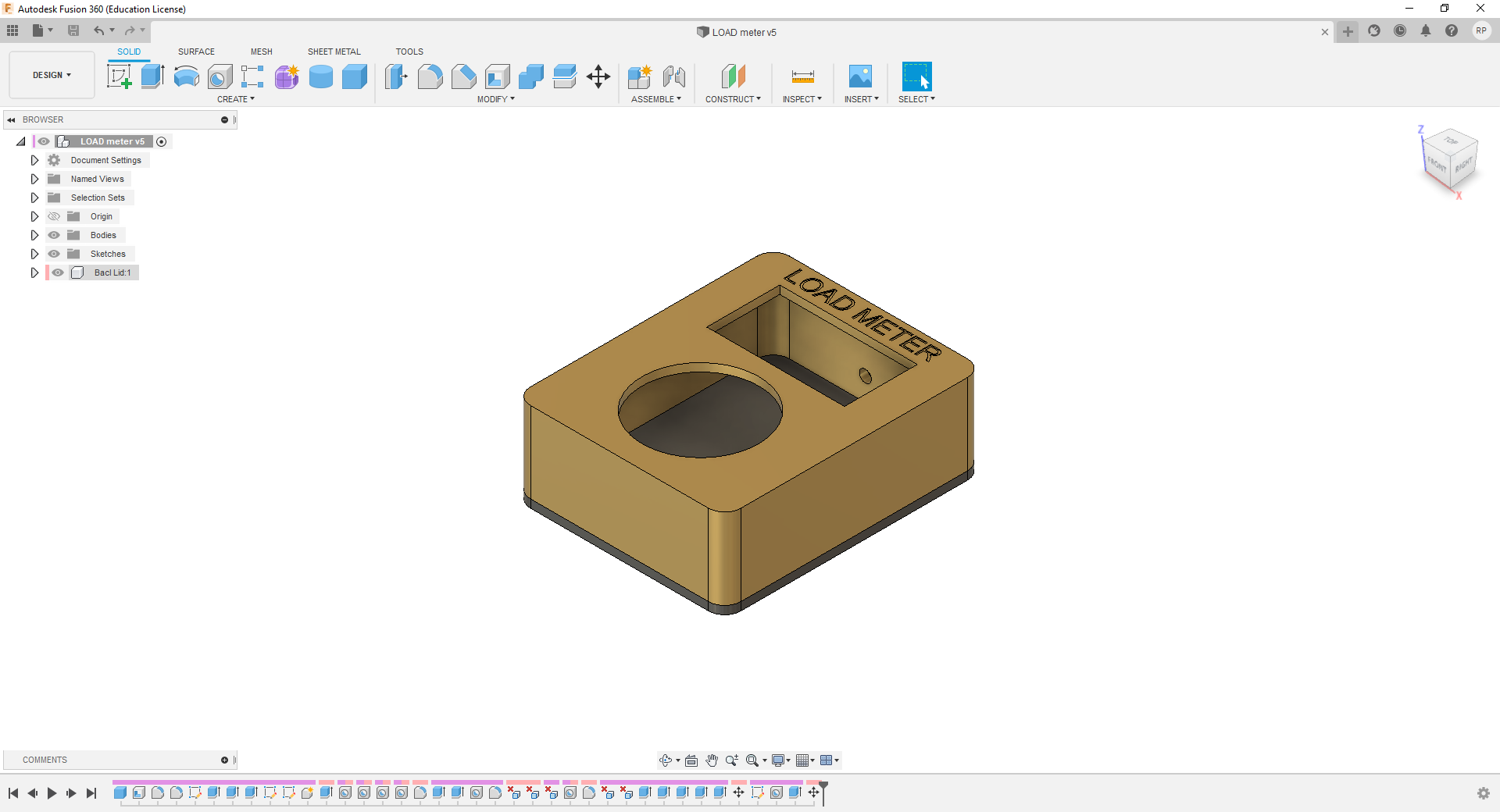The image size is (1500, 812).
Task: Toggle visibility of Bacl Lid:1 component
Action: pos(58,272)
